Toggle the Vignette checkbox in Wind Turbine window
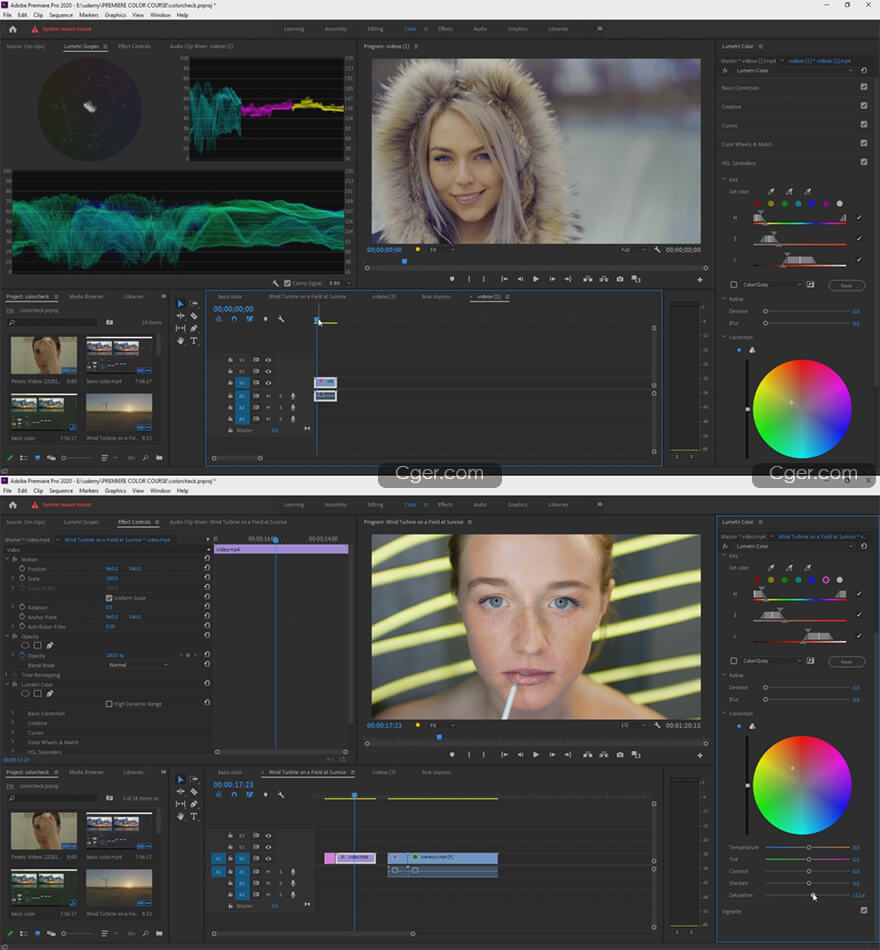The width and height of the screenshot is (880, 950). tap(864, 911)
